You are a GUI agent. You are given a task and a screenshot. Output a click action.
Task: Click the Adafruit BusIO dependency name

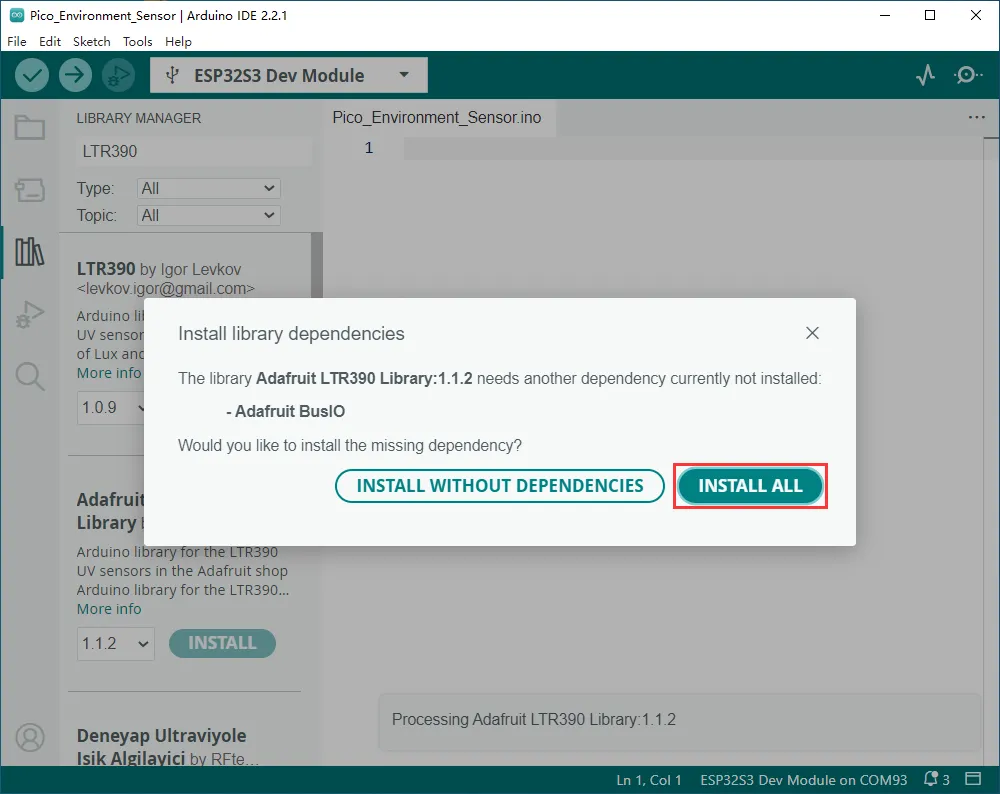(290, 411)
